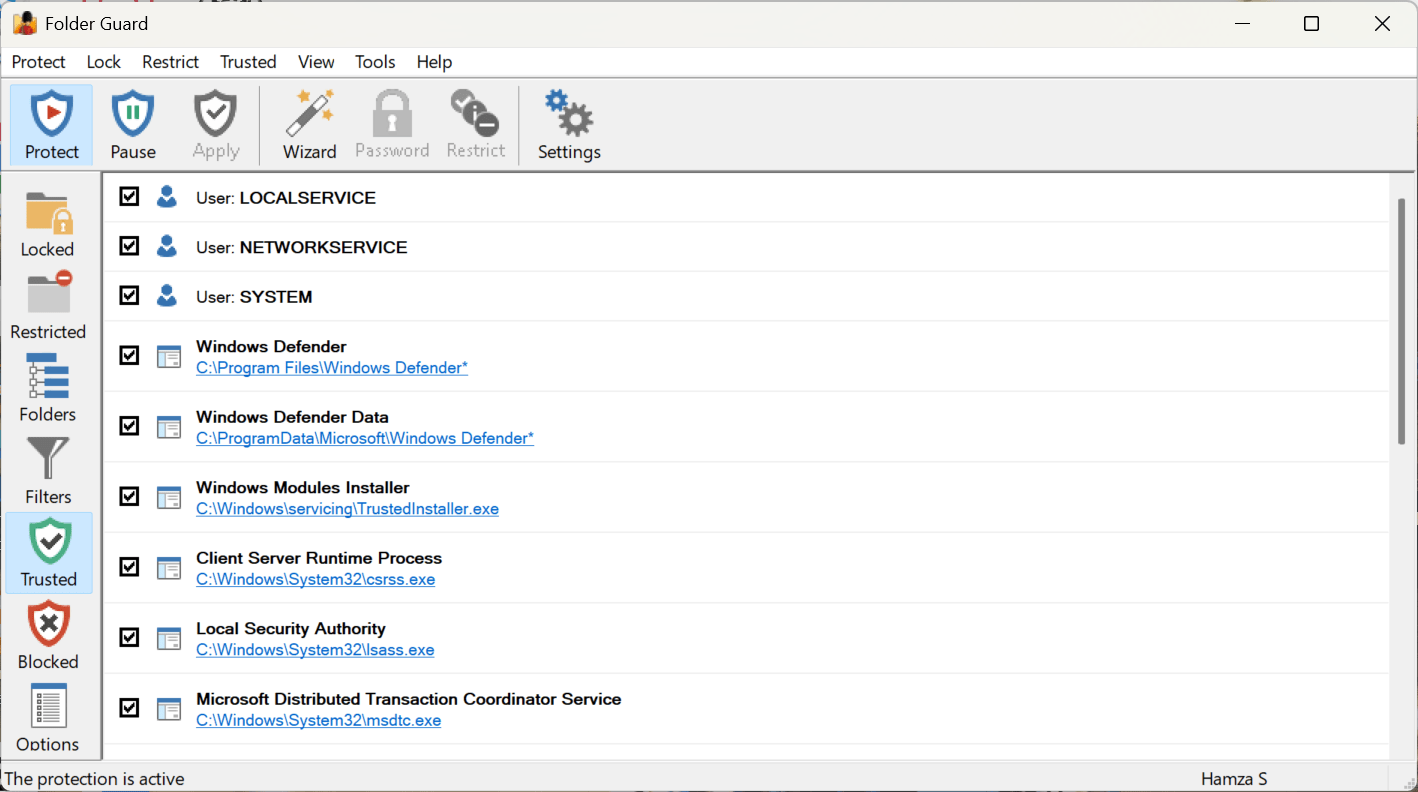Image resolution: width=1418 pixels, height=792 pixels.
Task: Click "The protection is active" status text
Action: [95, 779]
